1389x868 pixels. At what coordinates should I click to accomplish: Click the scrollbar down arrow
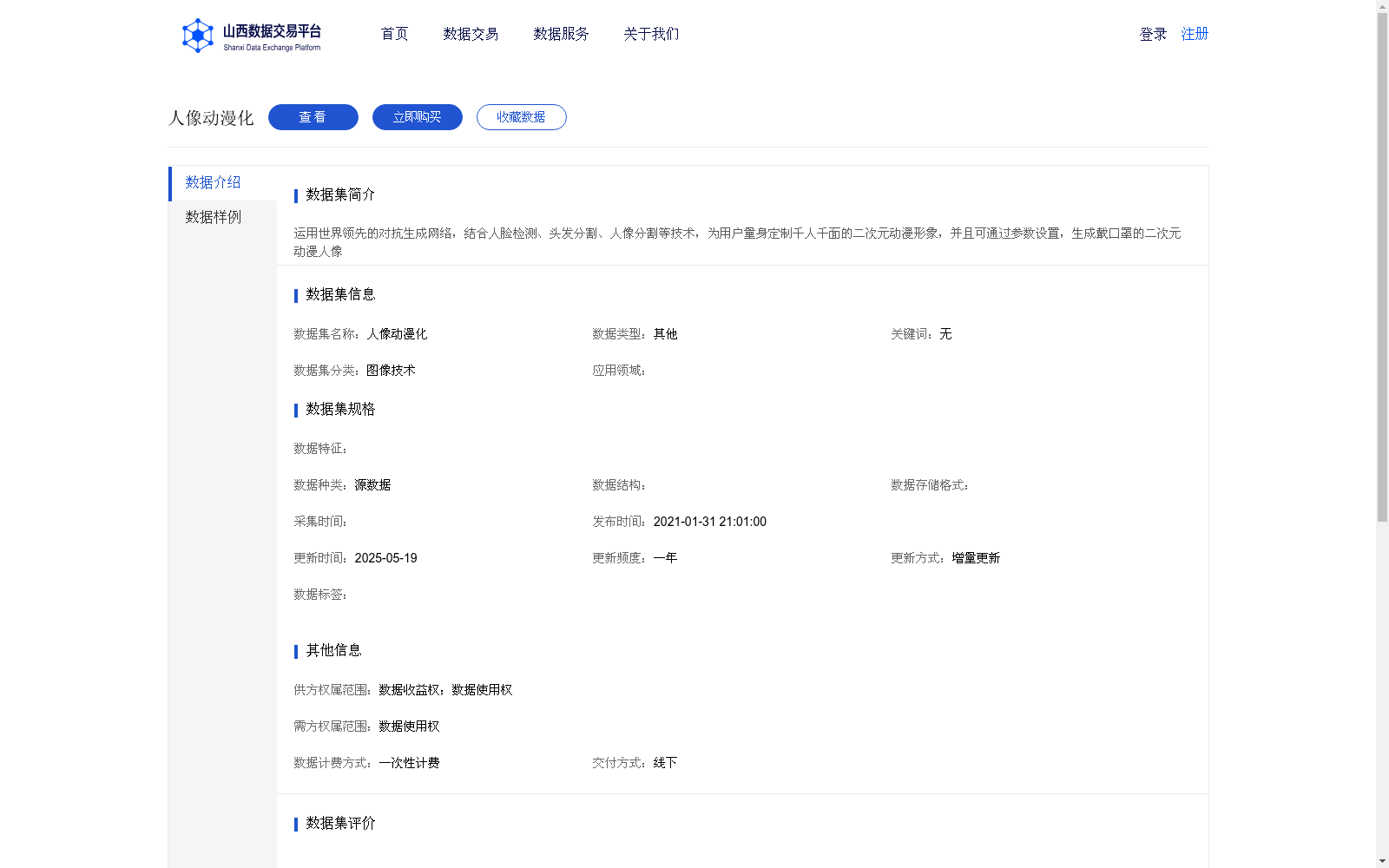click(x=1382, y=861)
